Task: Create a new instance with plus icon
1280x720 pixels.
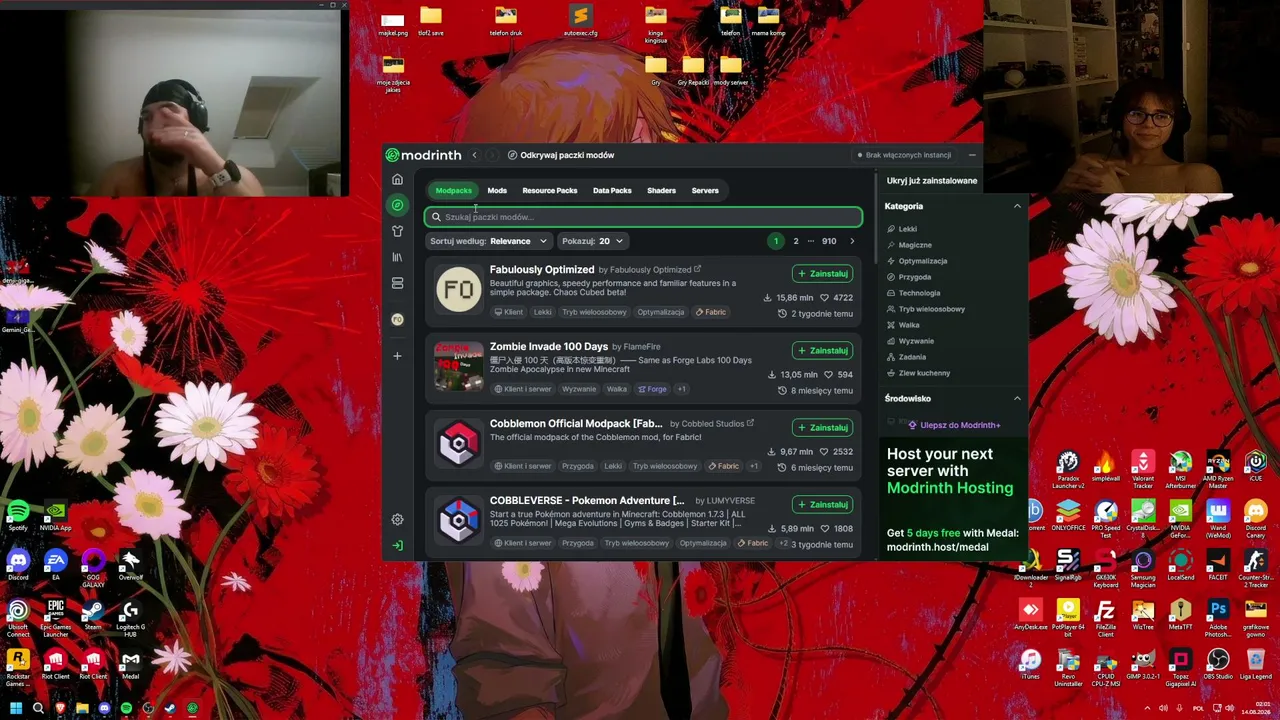Action: [397, 356]
